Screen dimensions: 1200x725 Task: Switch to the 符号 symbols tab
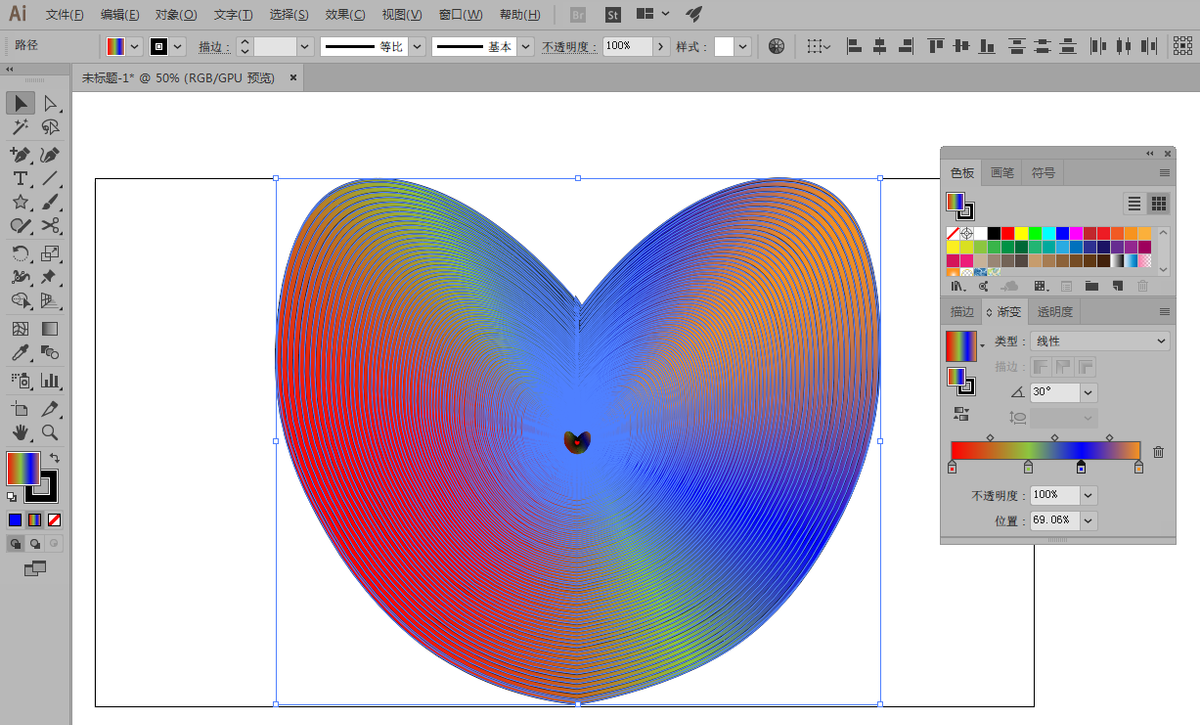tap(1043, 172)
